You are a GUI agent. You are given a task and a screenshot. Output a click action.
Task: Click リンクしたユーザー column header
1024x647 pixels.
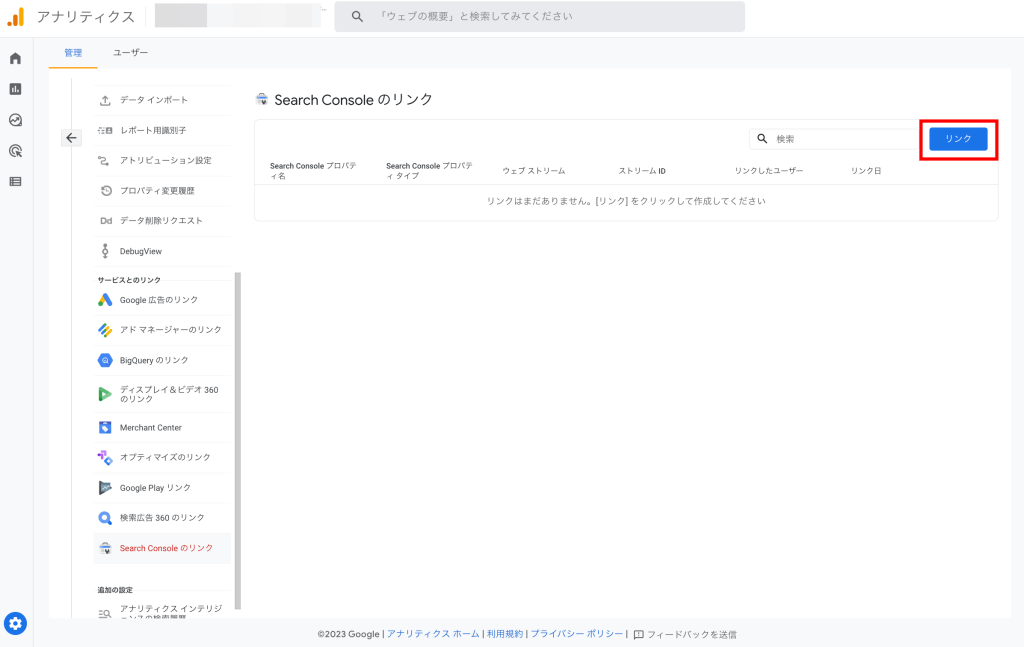pyautogui.click(x=769, y=171)
